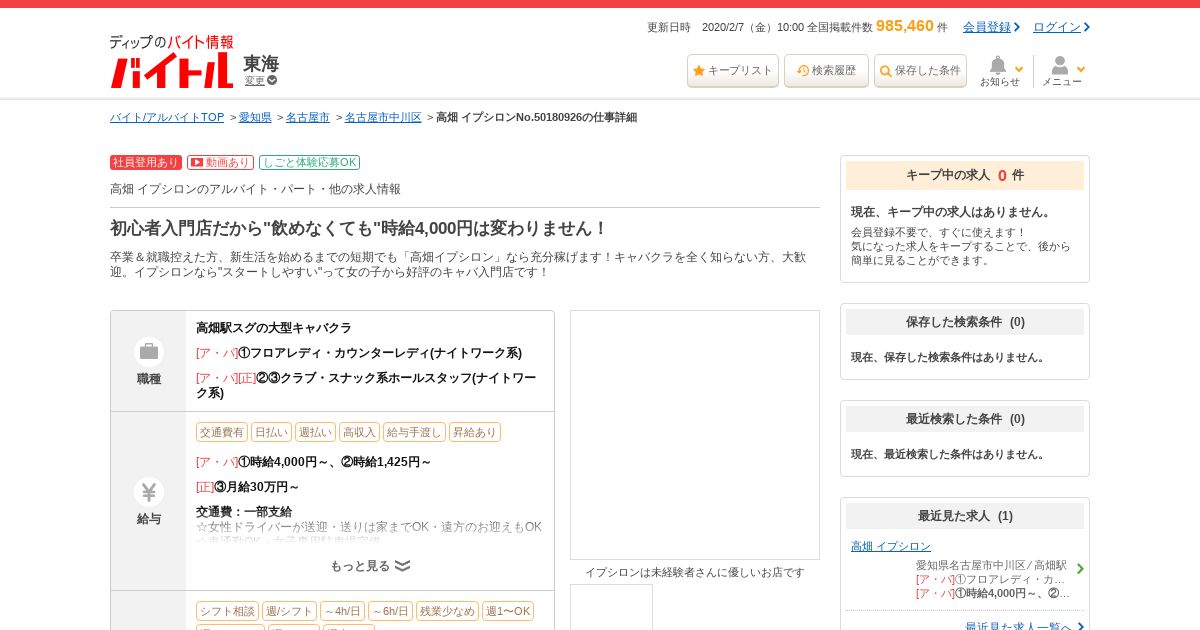Click the 最近検索した条件 (0) header
The height and width of the screenshot is (630, 1200).
coord(965,419)
